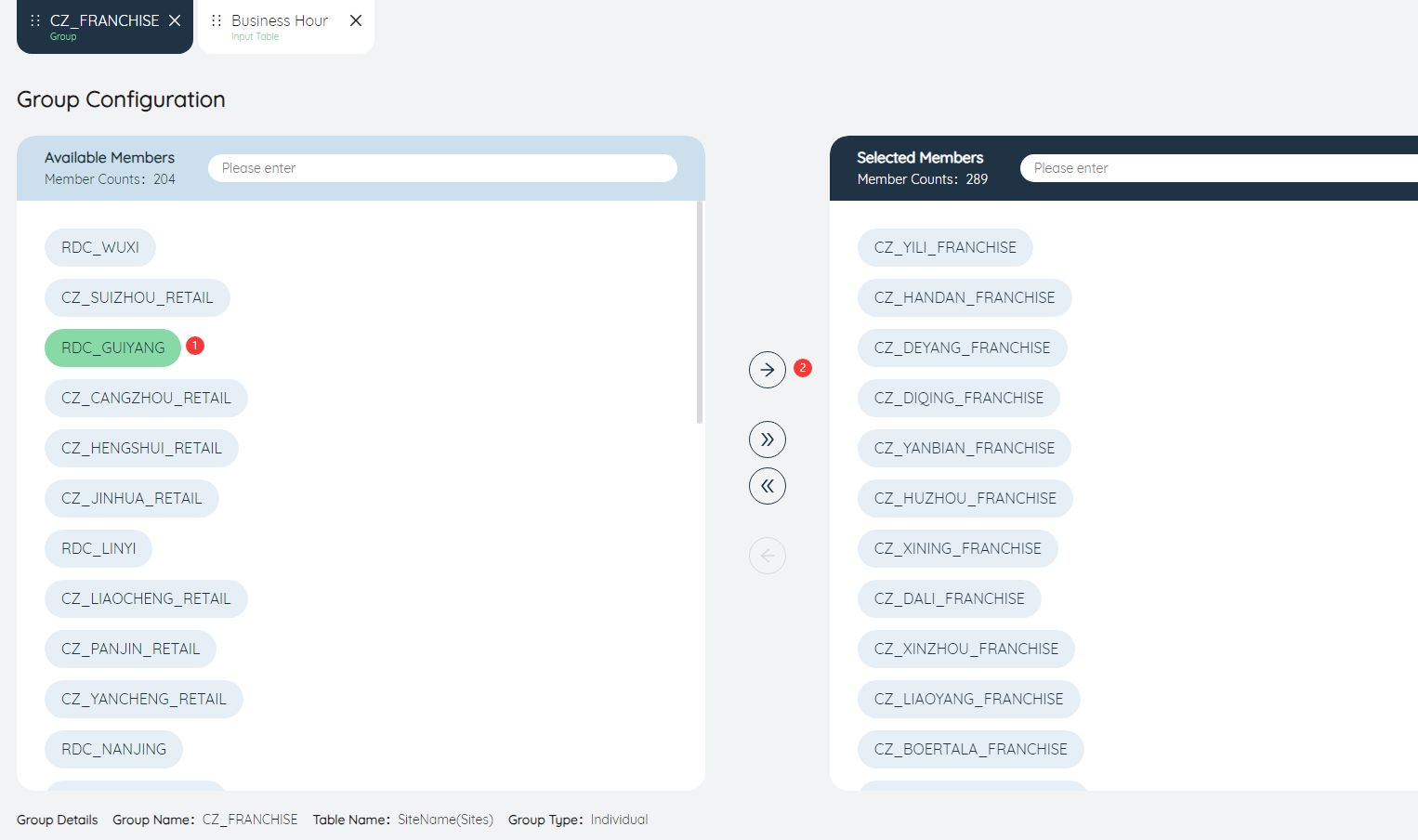Click the Group Configuration heading
The image size is (1418, 840).
(x=121, y=99)
